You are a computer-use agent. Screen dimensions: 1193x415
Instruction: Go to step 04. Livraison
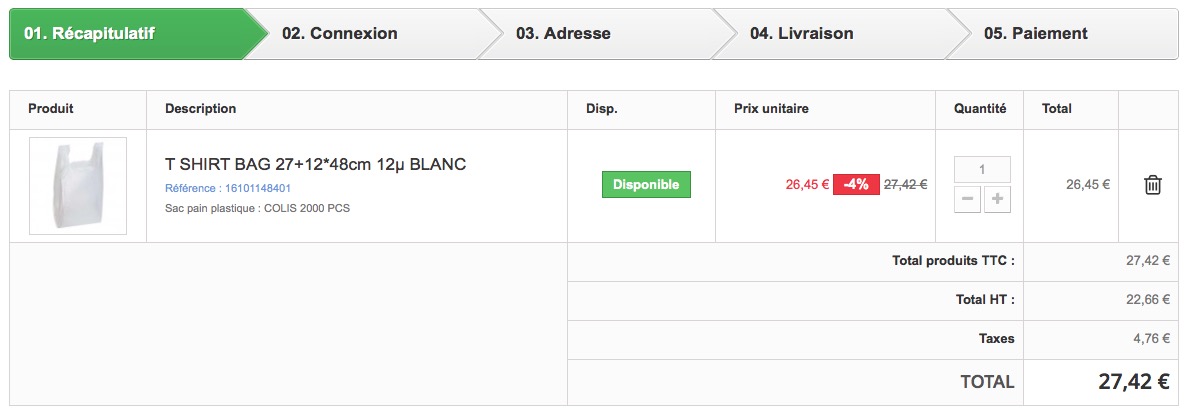[801, 34]
